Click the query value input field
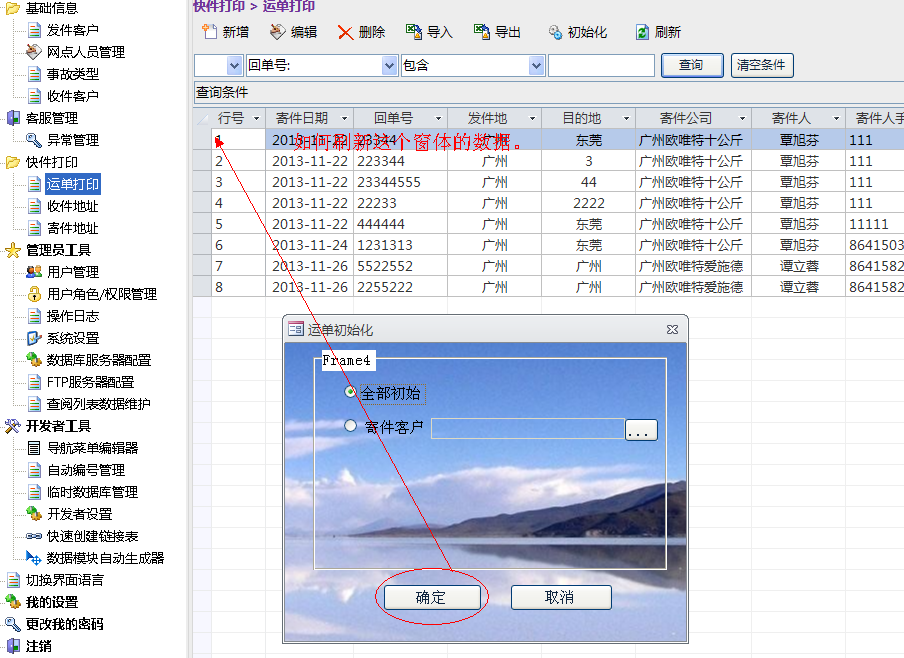Viewport: 904px width, 658px height. point(601,66)
